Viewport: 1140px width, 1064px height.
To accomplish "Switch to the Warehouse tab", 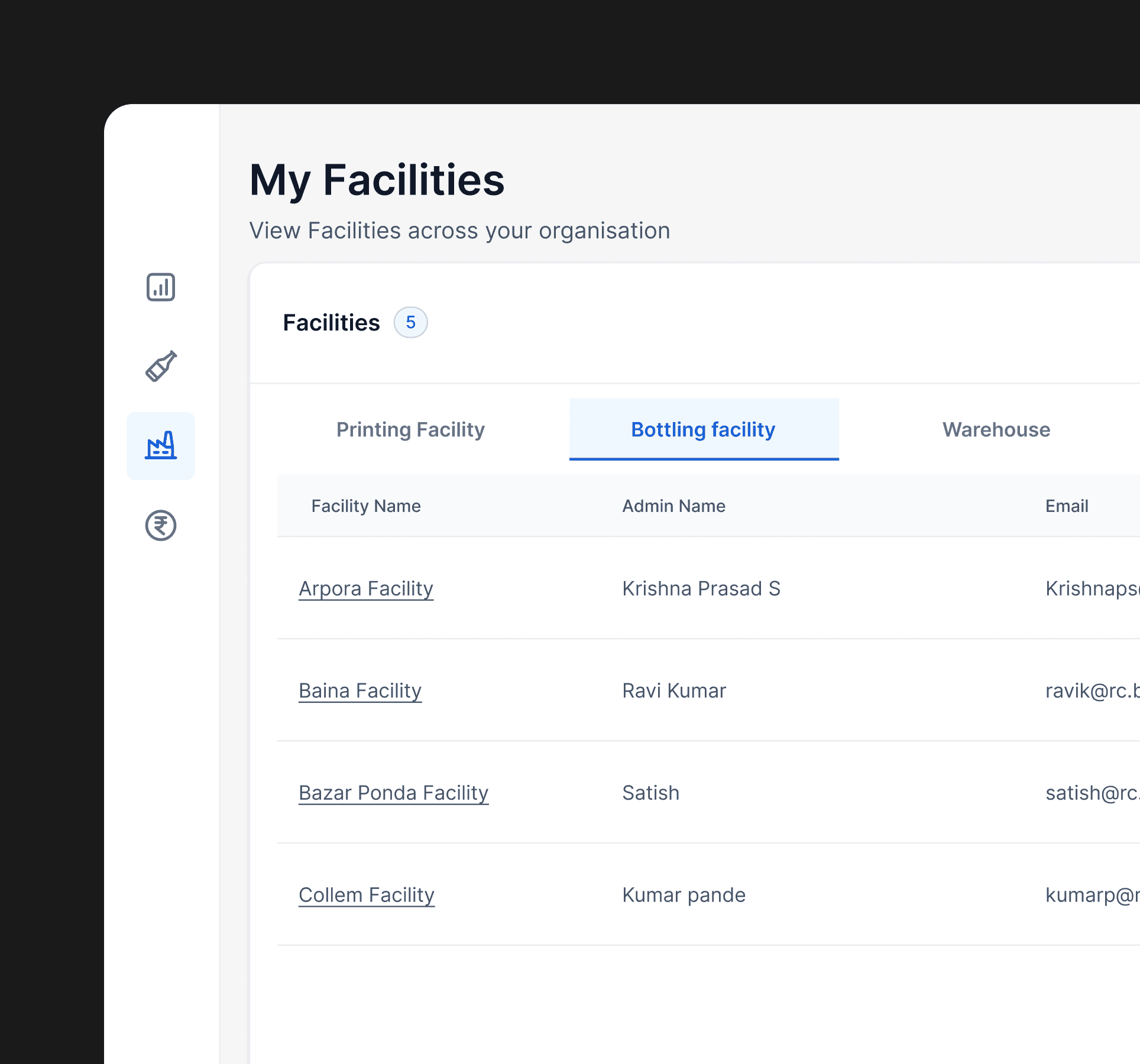I will pyautogui.click(x=996, y=430).
